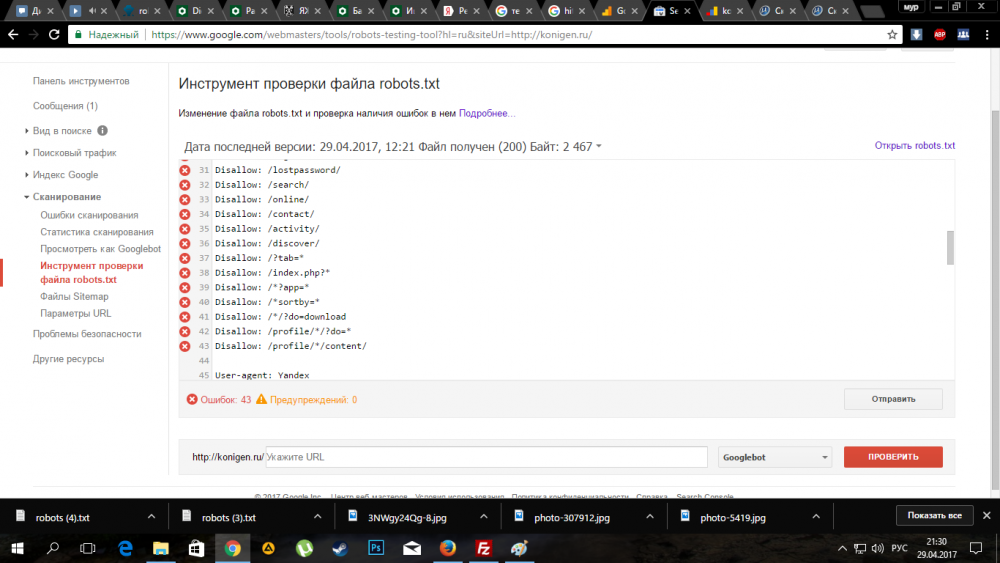
Task: Open options arrow for photo-5419.jpg download
Action: [x=816, y=516]
